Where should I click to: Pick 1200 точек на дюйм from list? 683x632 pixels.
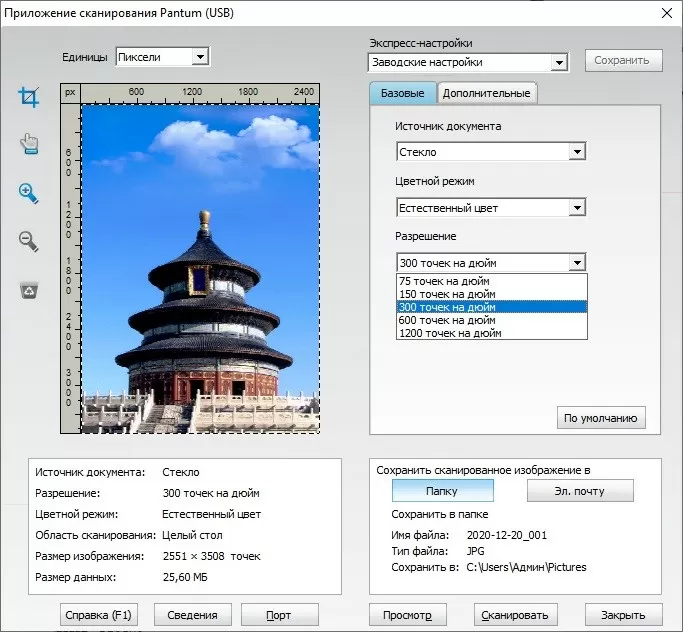pos(449,333)
